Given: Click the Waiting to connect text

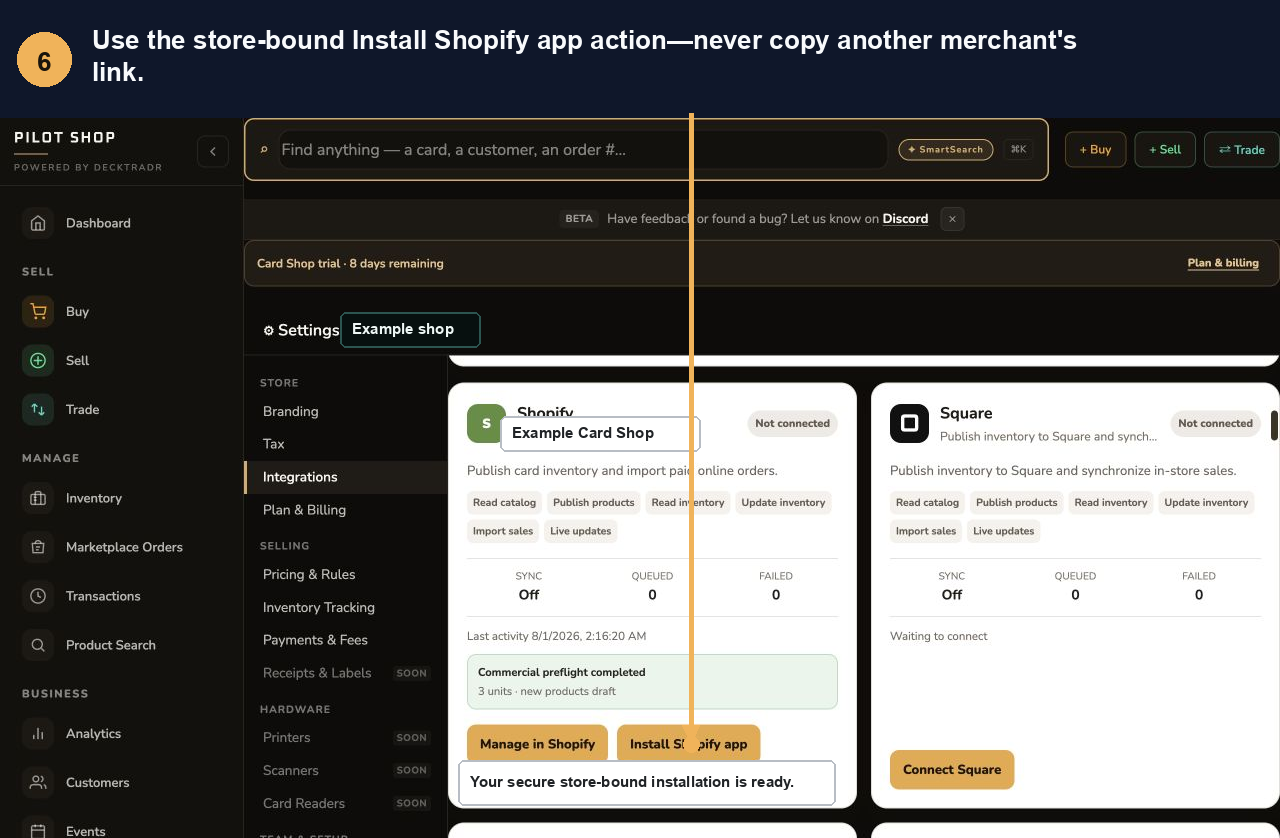Looking at the screenshot, I should [x=938, y=636].
